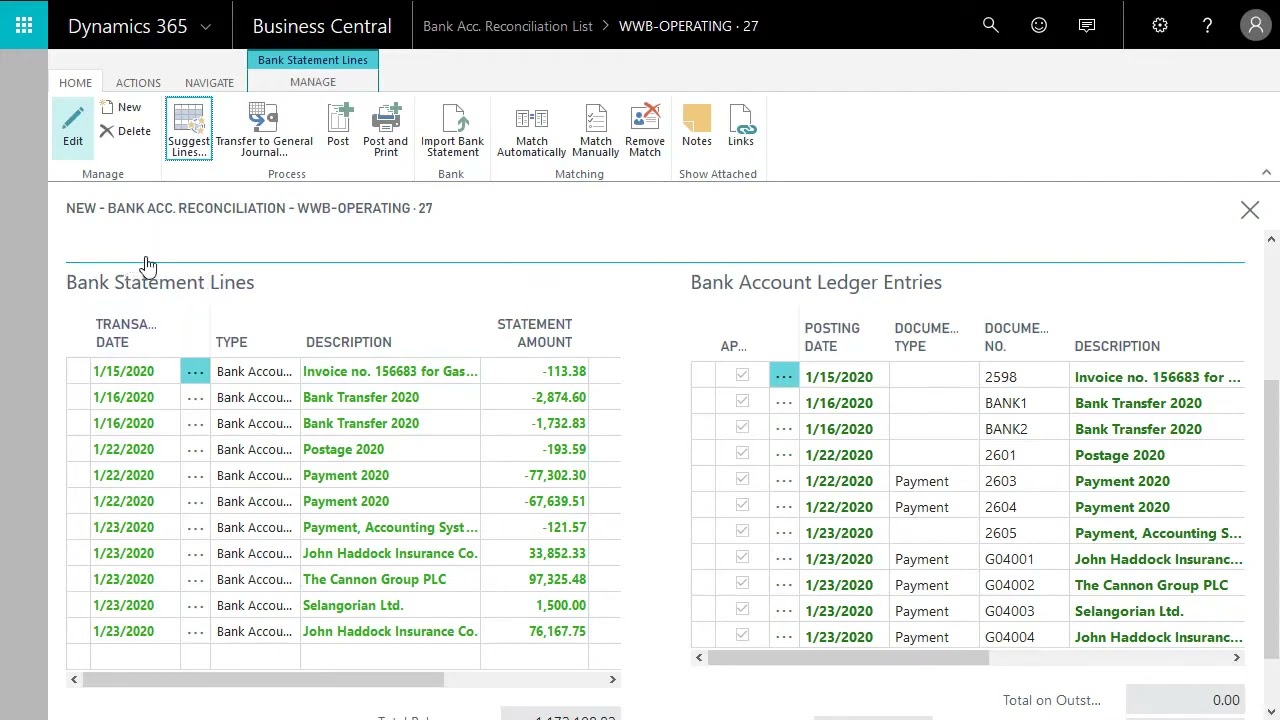Click Remove Match icon

(x=645, y=118)
